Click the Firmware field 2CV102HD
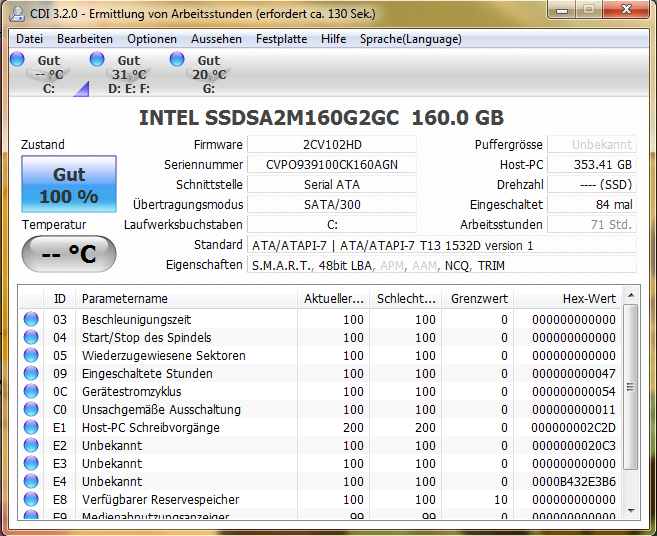Viewport: 657px width, 536px height. pos(332,145)
